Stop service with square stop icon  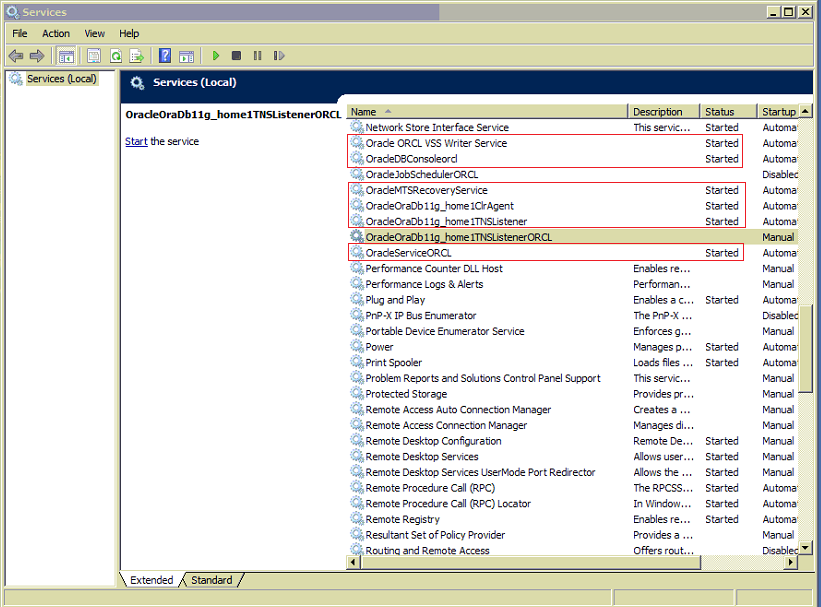[237, 56]
